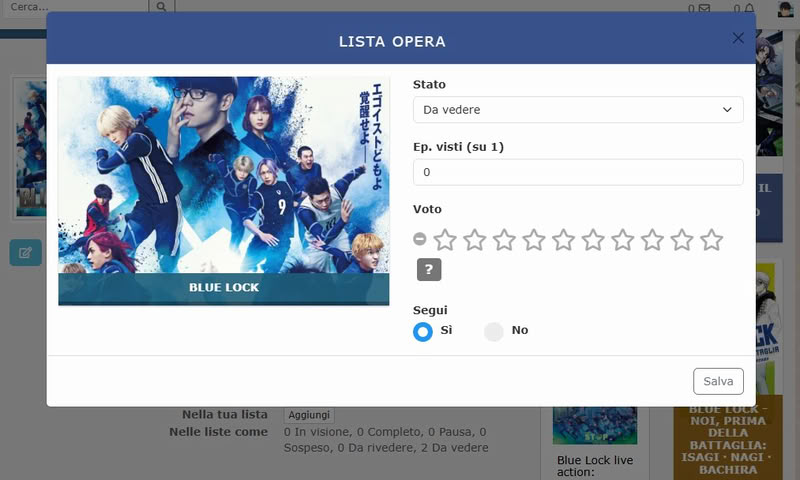Rate with the third star
Screen dimensions: 800x480
tap(504, 240)
